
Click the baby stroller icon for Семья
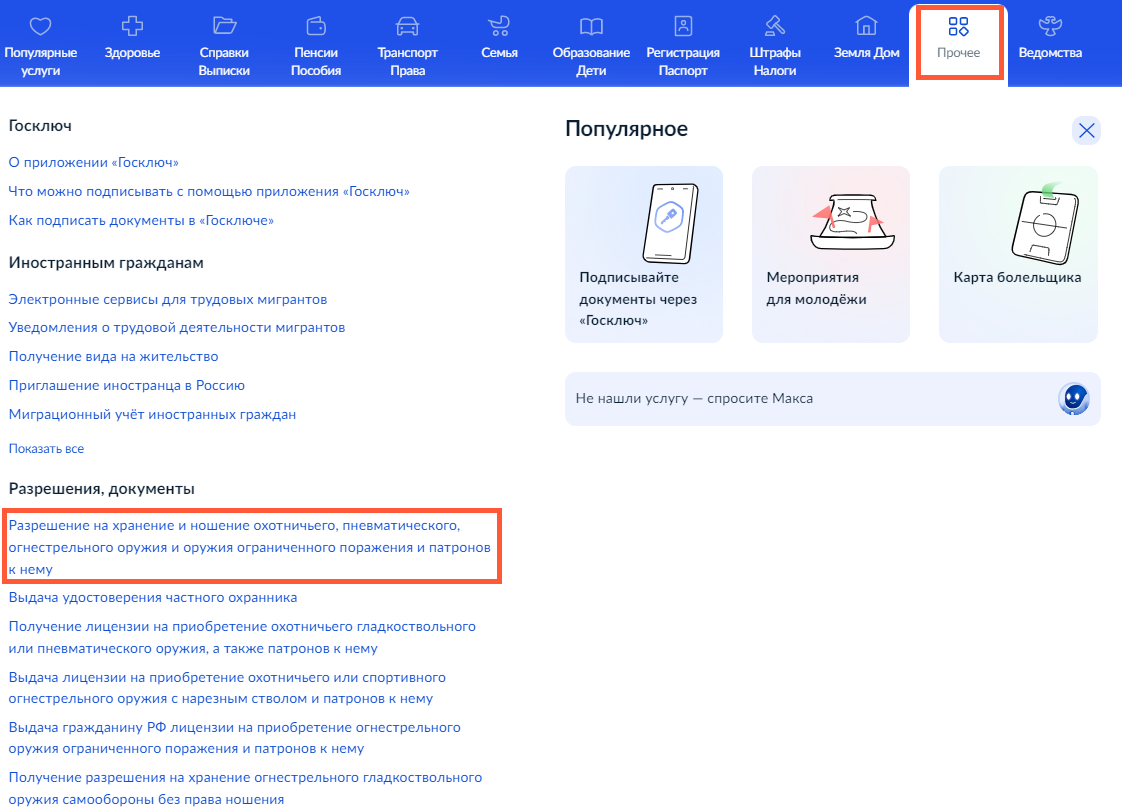tap(499, 26)
